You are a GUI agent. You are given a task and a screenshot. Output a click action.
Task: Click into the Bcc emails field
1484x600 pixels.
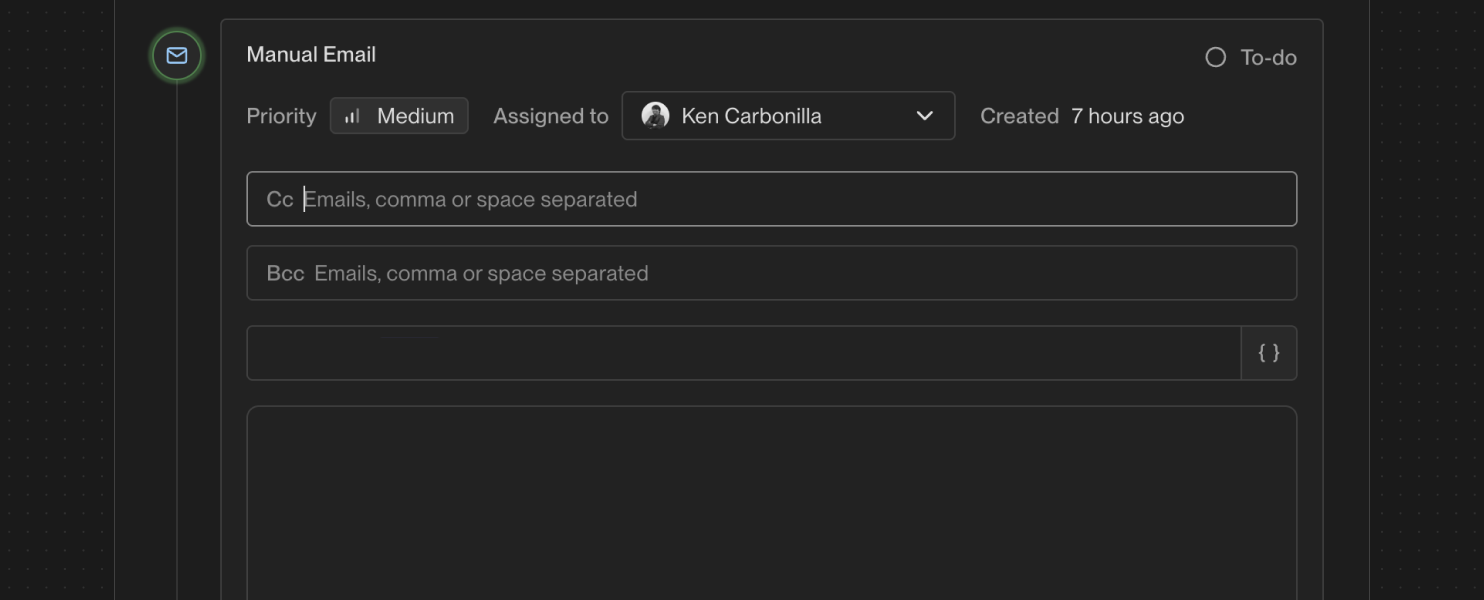point(772,273)
